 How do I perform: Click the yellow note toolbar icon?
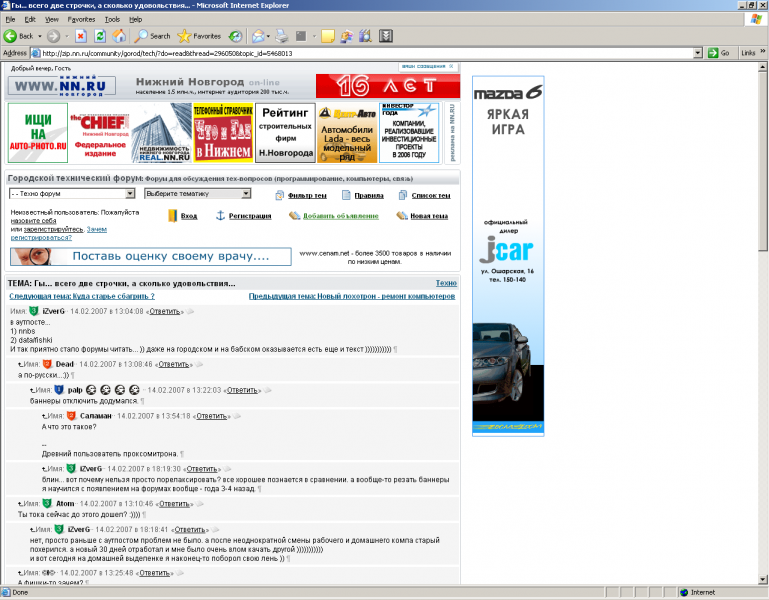[x=328, y=36]
